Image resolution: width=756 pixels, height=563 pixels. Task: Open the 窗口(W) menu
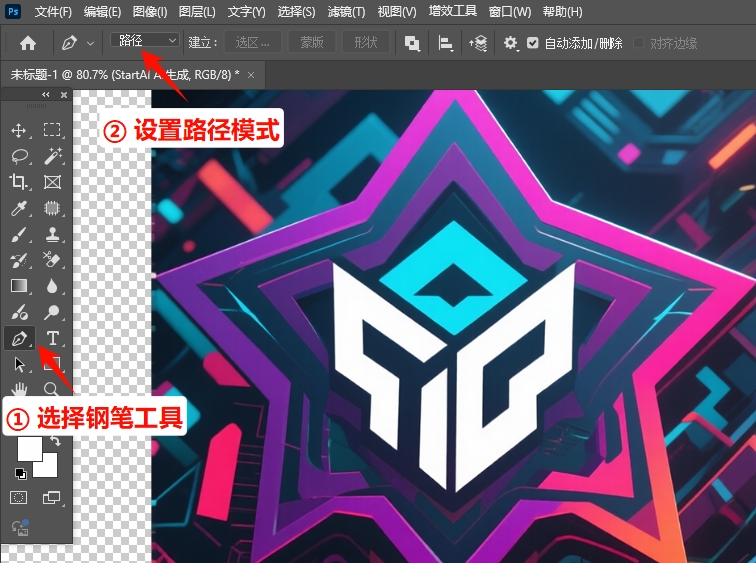510,12
